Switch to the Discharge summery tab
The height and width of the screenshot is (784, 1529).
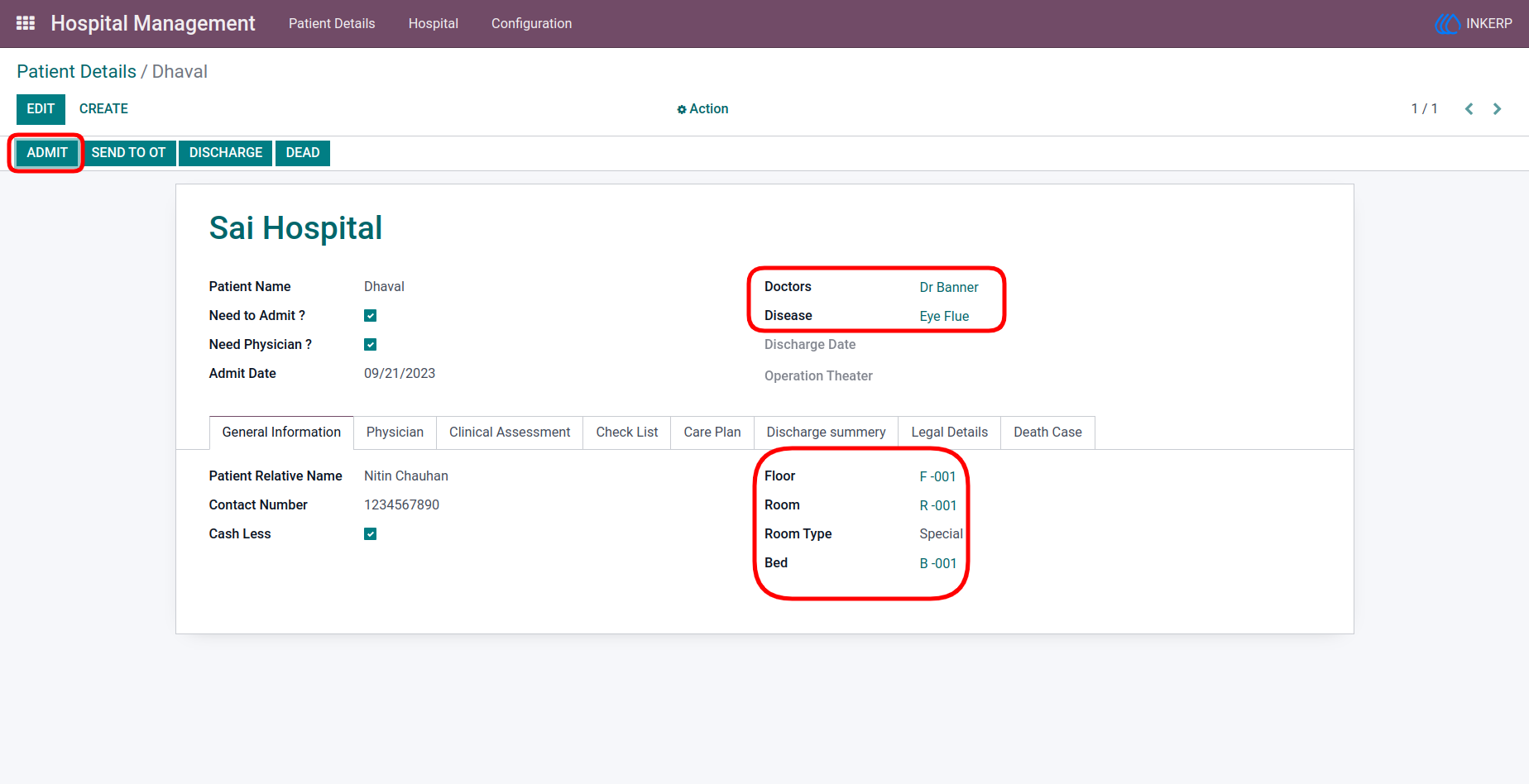click(826, 433)
